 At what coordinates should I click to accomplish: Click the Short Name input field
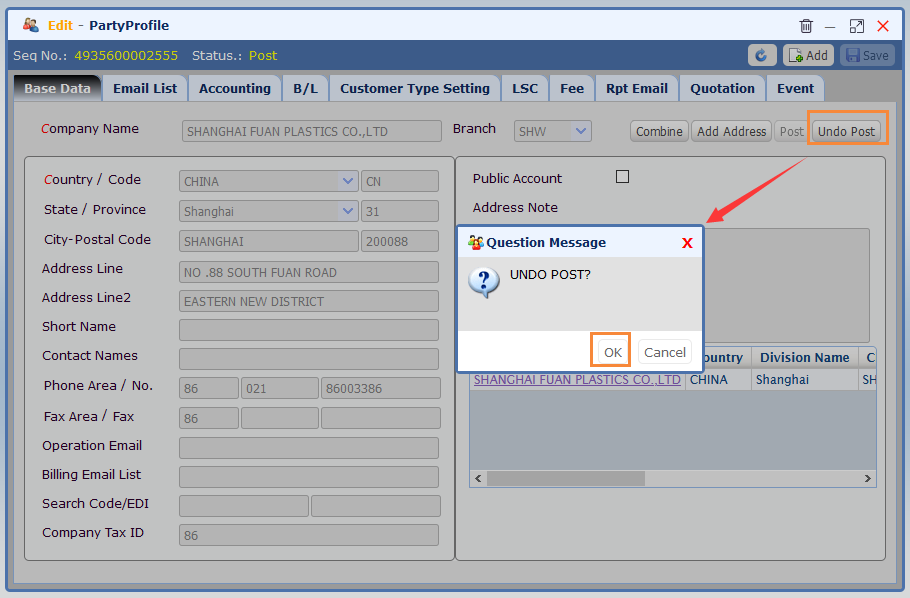click(309, 330)
